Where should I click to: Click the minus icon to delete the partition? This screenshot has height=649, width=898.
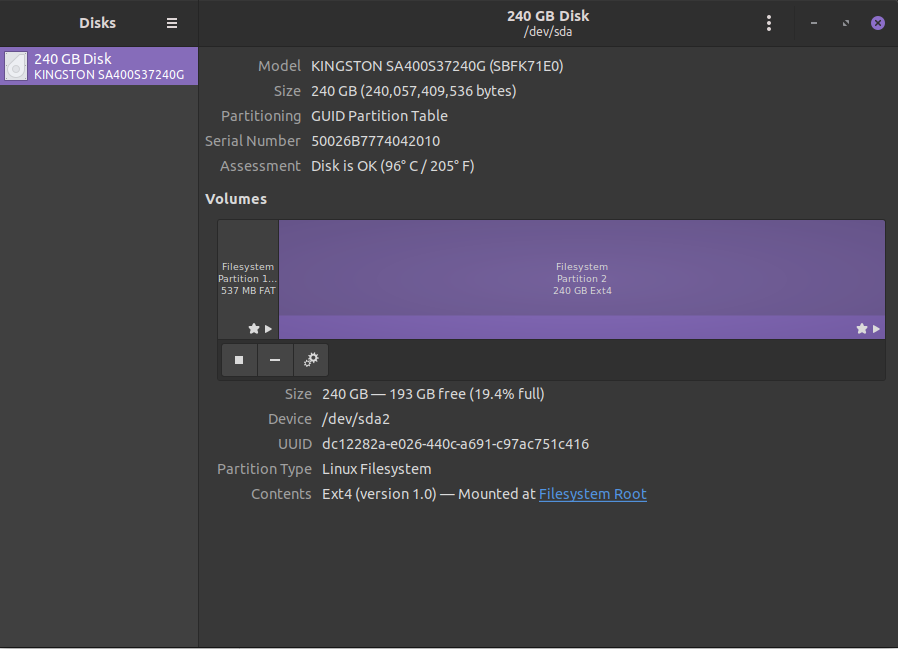(x=275, y=360)
